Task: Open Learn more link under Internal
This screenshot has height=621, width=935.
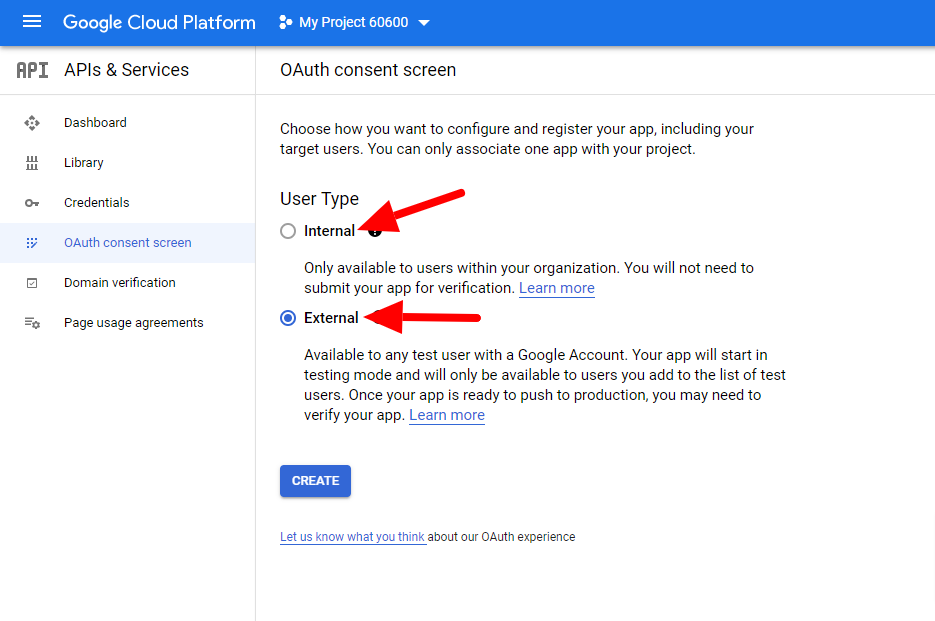Action: click(x=556, y=288)
